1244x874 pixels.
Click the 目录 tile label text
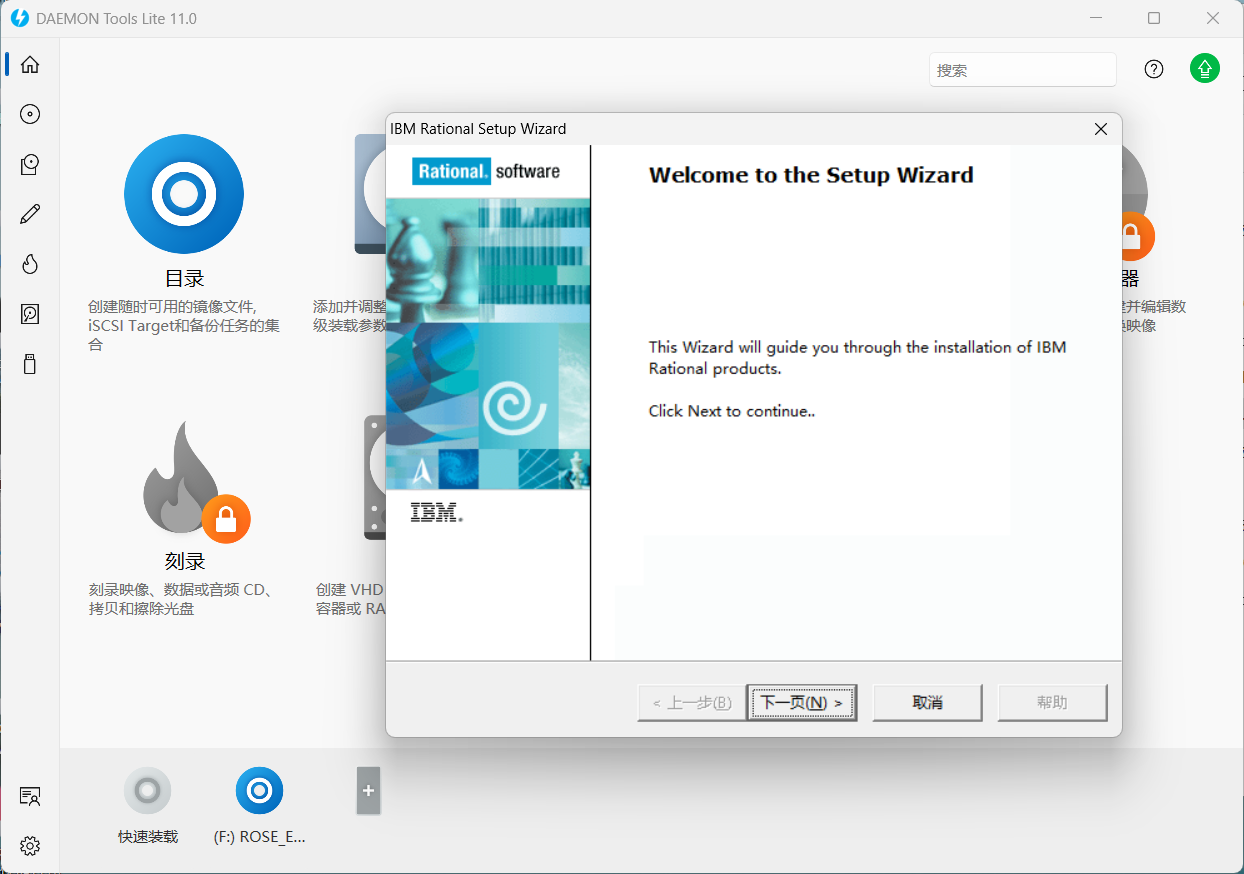(184, 279)
